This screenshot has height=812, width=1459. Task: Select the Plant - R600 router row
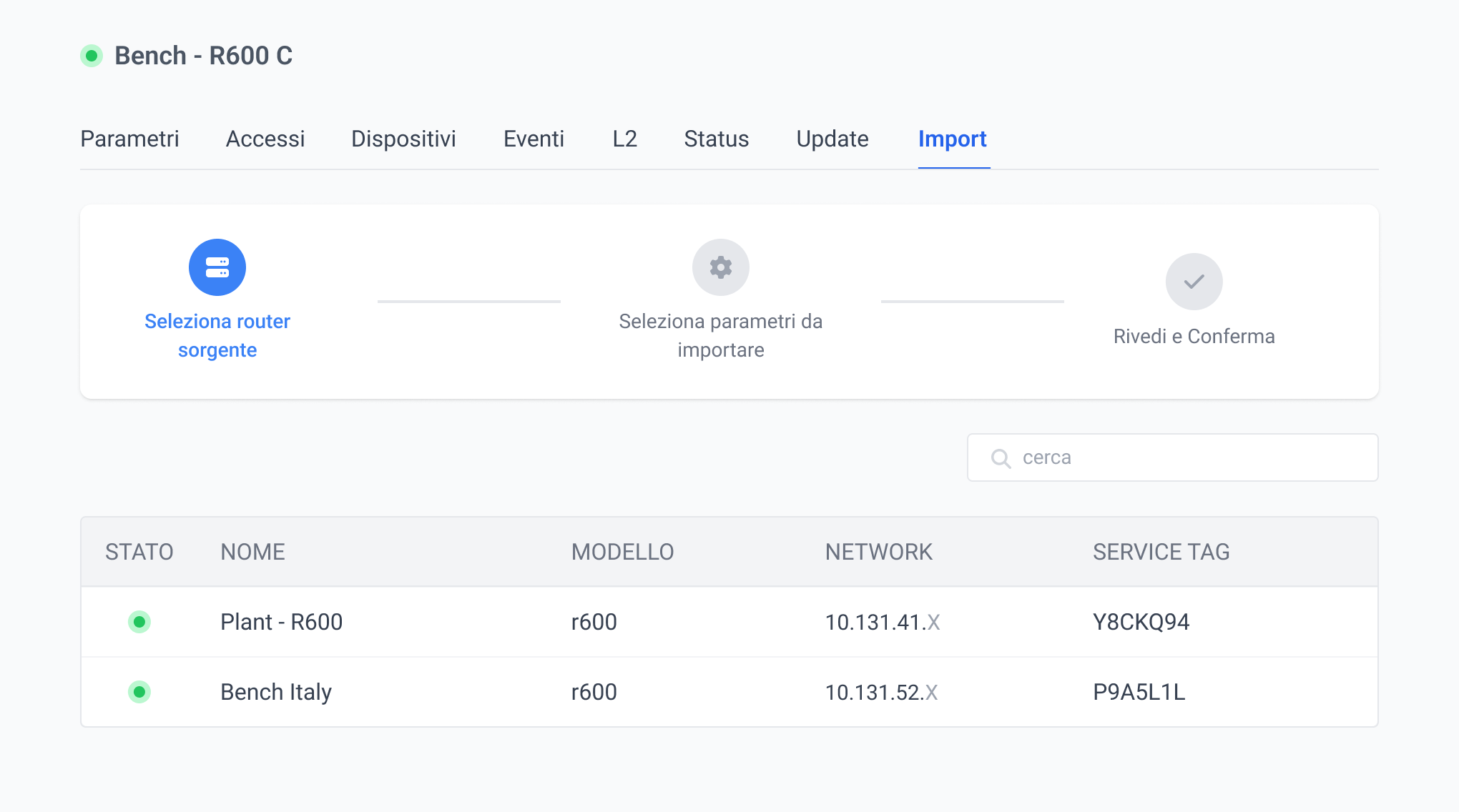pyautogui.click(x=281, y=622)
